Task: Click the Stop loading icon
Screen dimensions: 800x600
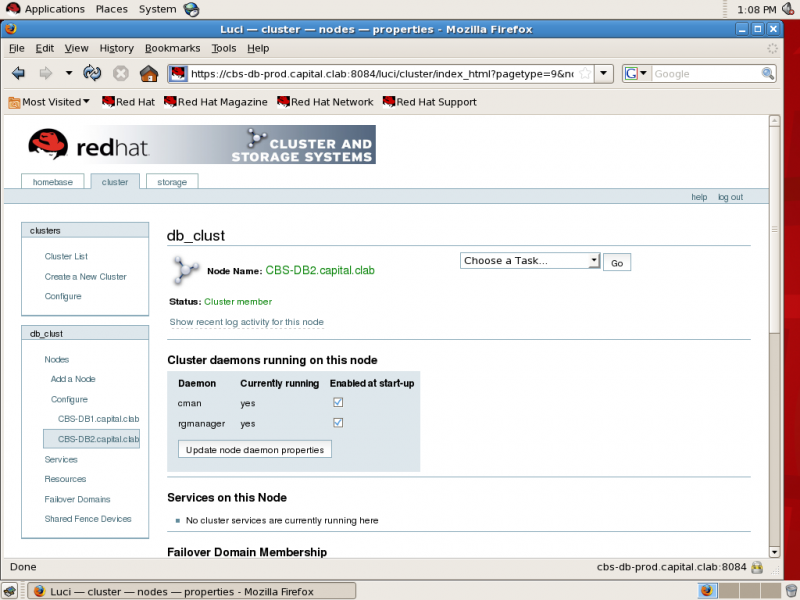Action: pyautogui.click(x=121, y=74)
